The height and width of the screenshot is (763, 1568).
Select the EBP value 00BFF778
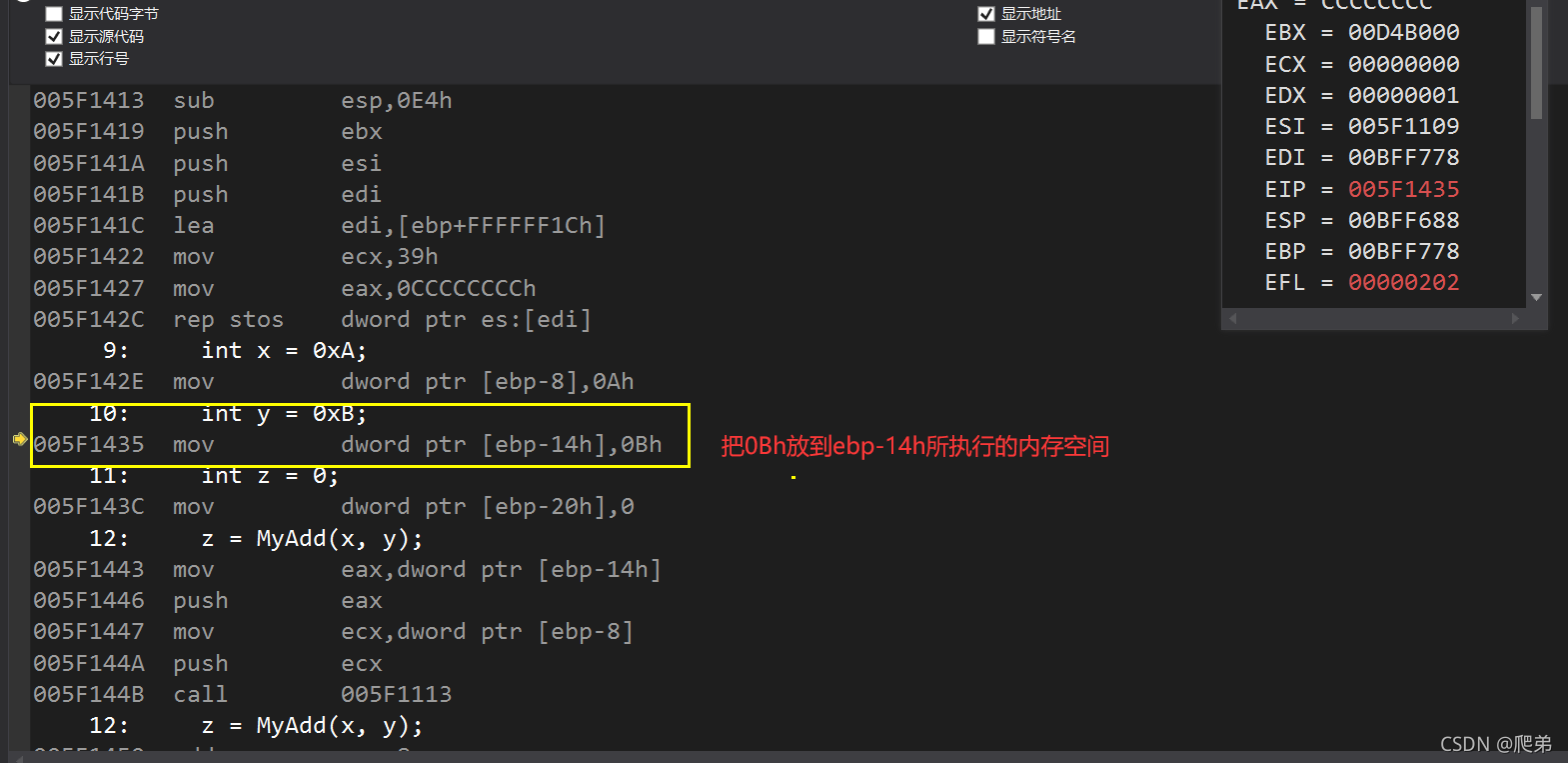click(x=1403, y=252)
